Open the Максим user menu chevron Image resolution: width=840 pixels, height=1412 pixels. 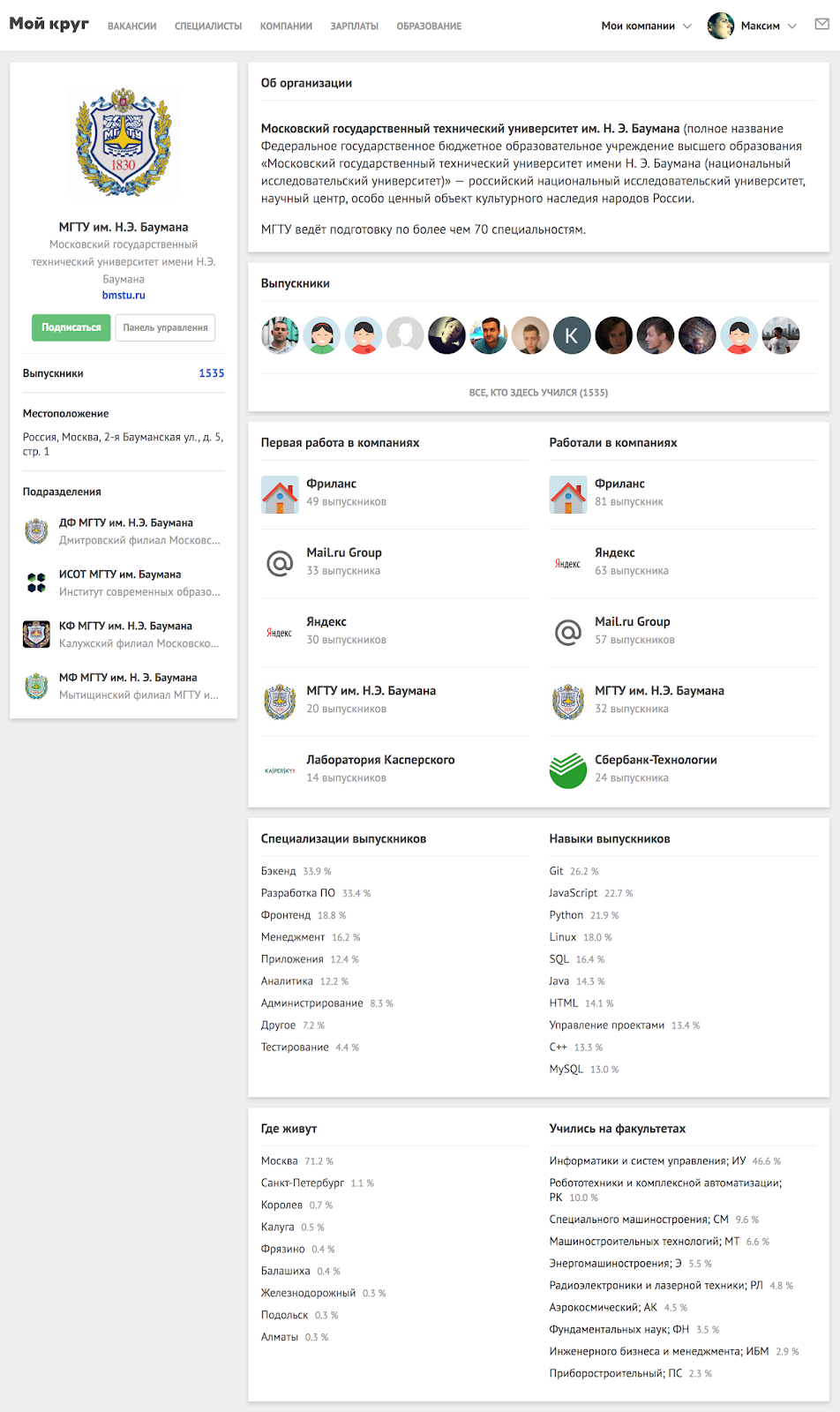792,26
